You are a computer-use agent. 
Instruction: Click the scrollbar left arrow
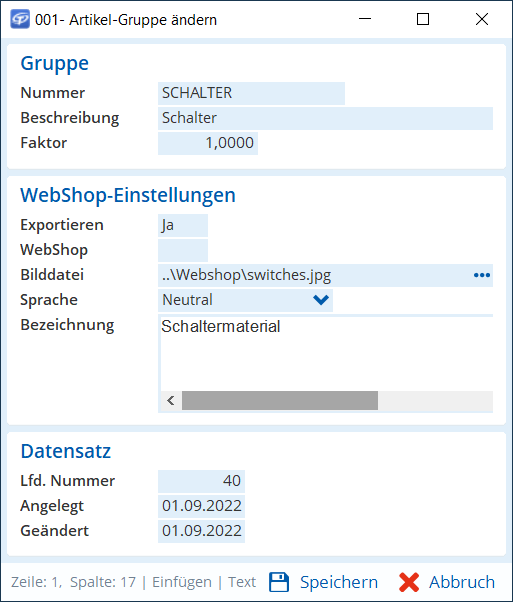point(171,401)
